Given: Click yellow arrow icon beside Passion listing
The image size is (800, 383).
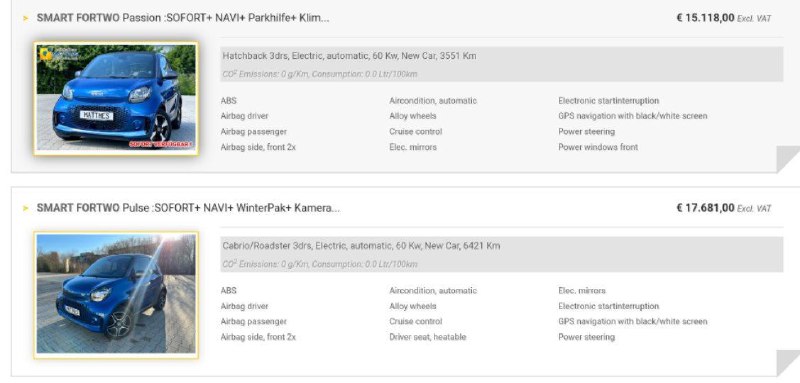Looking at the screenshot, I should click(26, 18).
